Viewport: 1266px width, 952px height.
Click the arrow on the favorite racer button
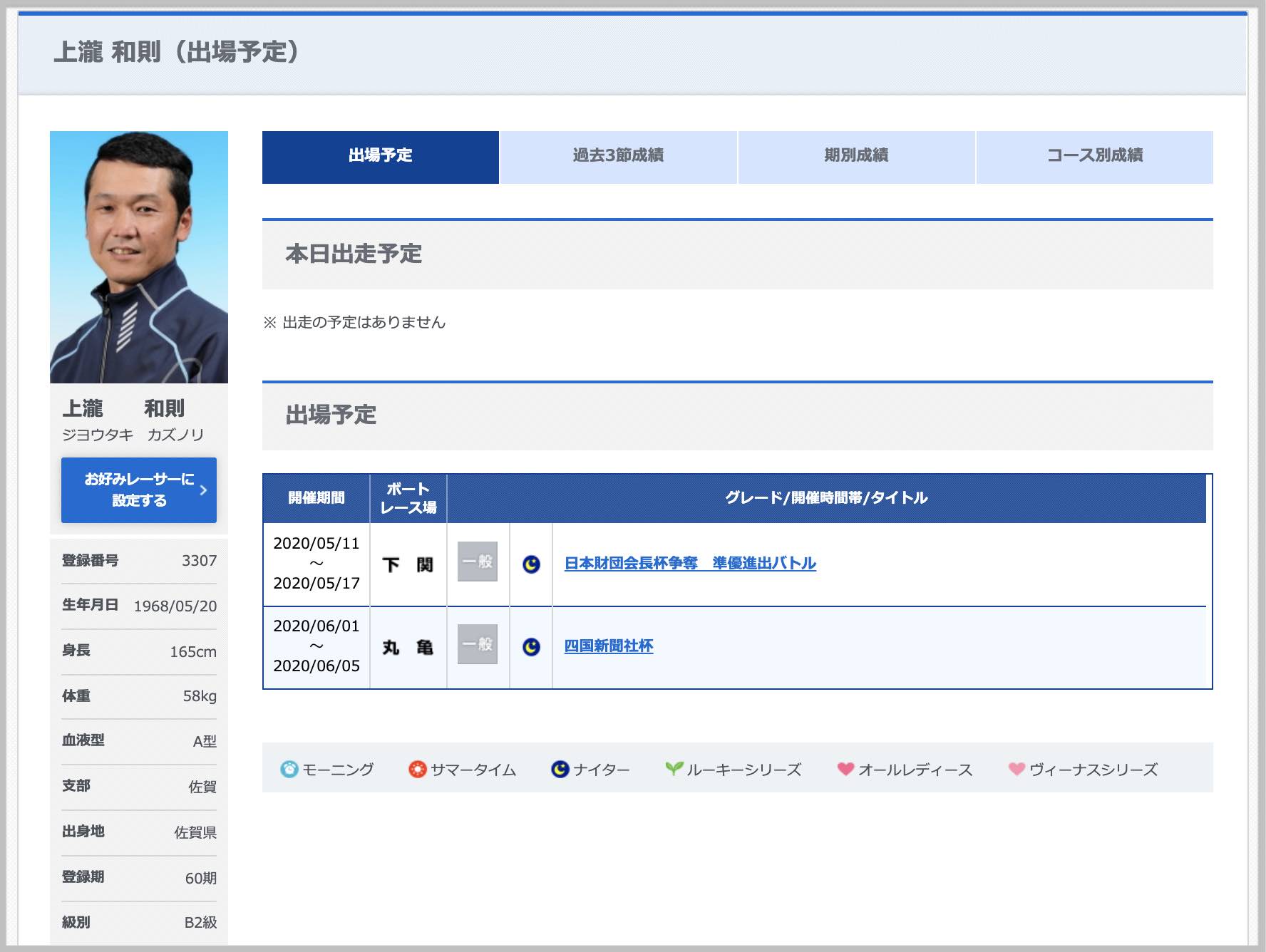(x=203, y=490)
